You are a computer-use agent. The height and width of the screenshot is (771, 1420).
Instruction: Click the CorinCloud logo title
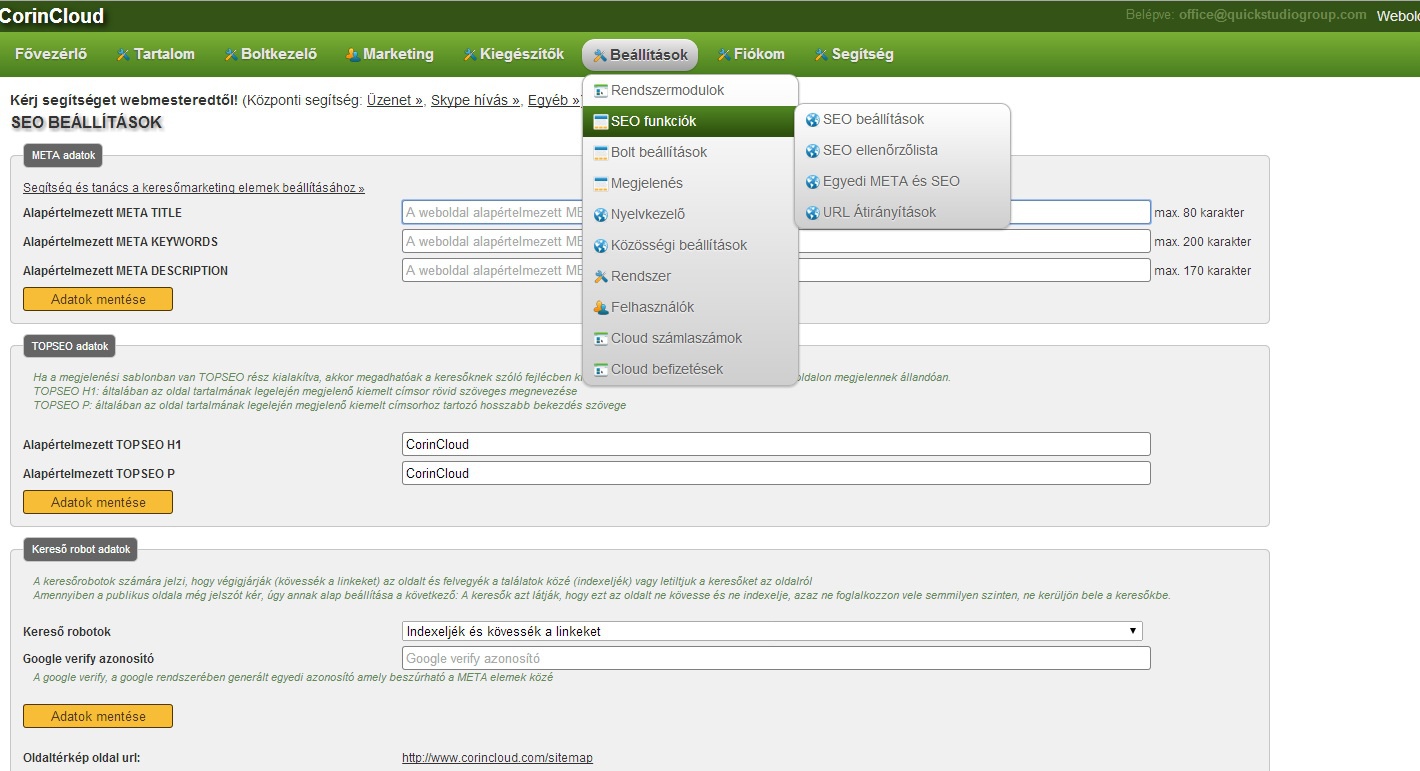pos(52,16)
